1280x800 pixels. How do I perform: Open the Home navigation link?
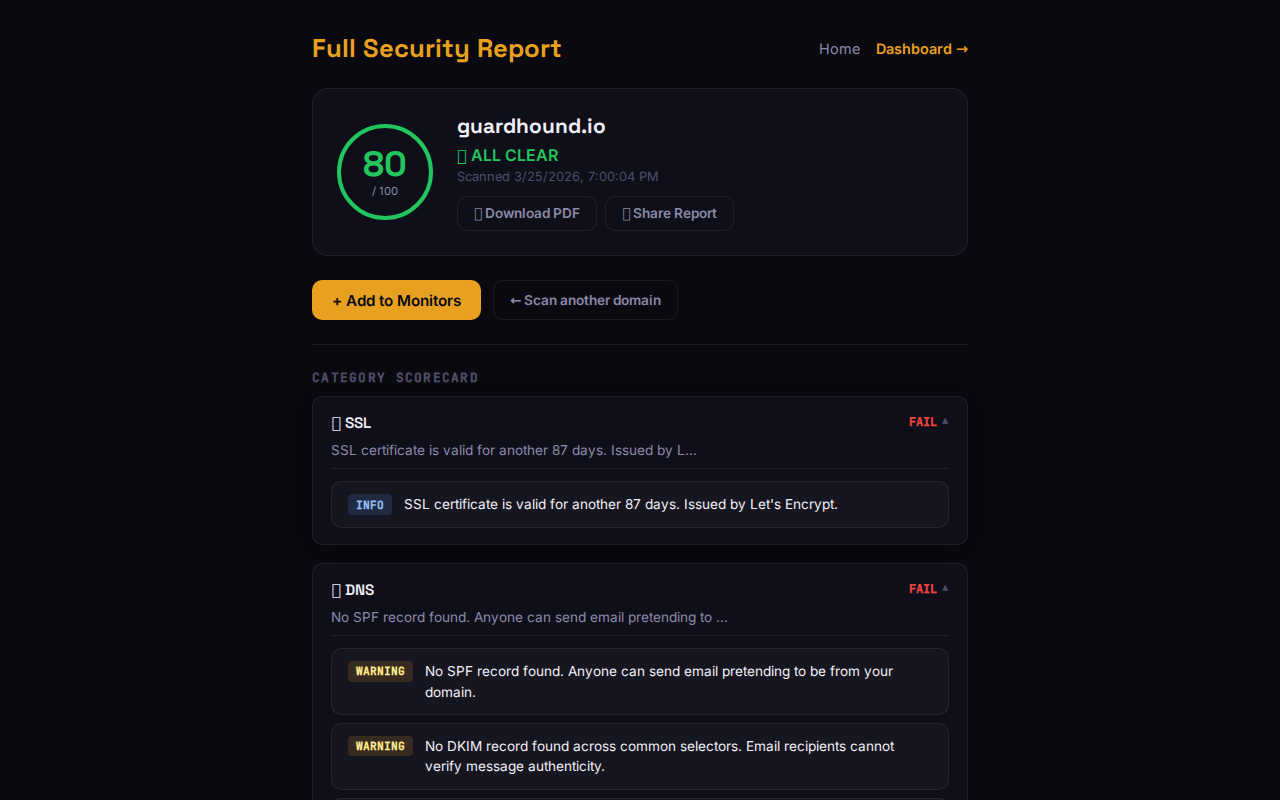point(839,49)
